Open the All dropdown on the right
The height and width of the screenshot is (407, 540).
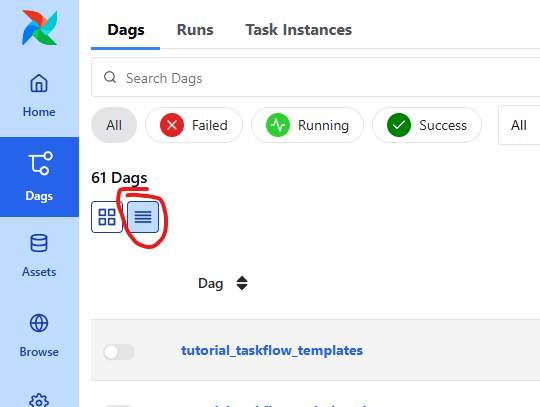click(x=519, y=125)
